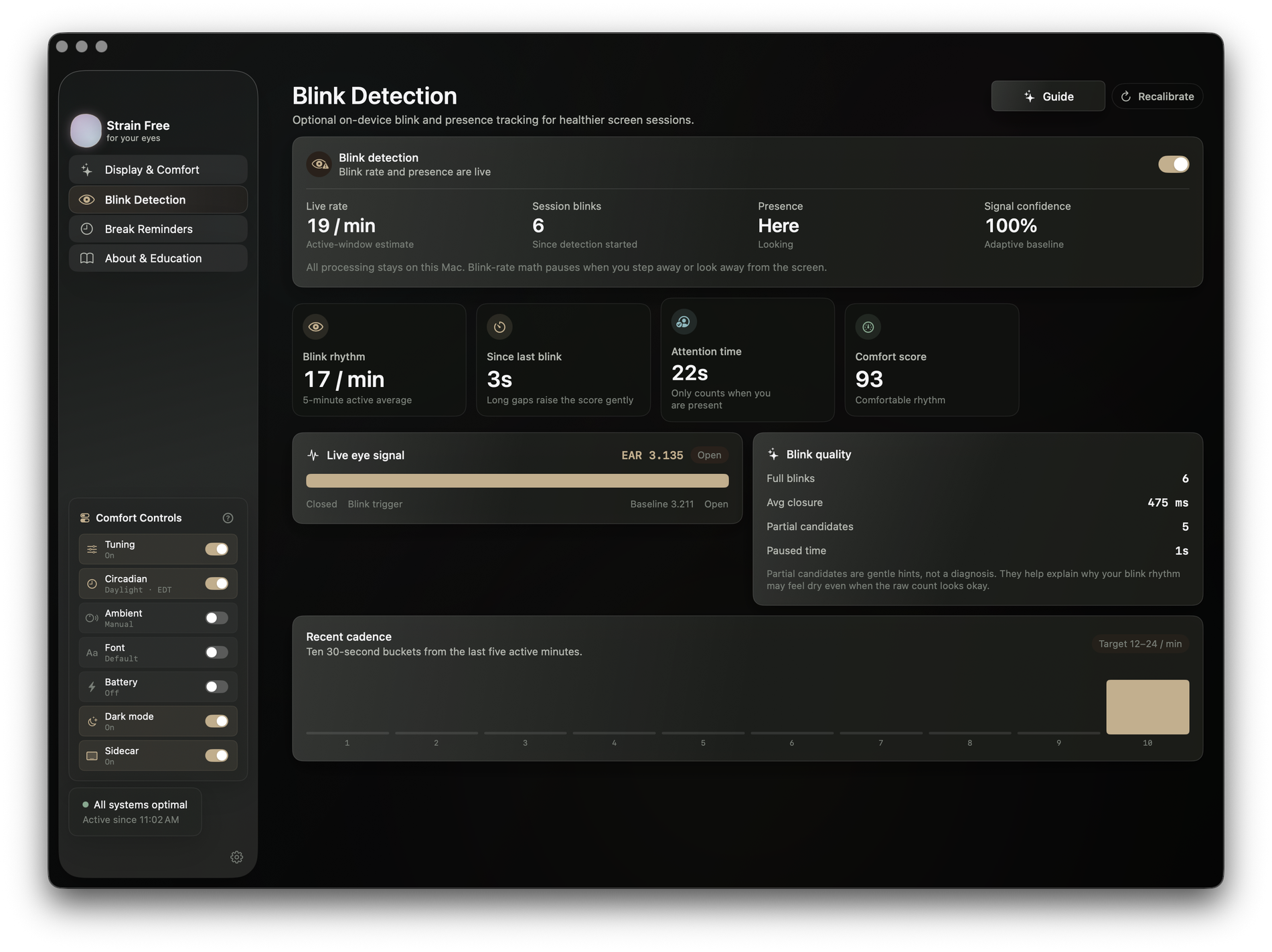The image size is (1272, 952).
Task: Click the Comfort Controls help question mark
Action: 228,518
